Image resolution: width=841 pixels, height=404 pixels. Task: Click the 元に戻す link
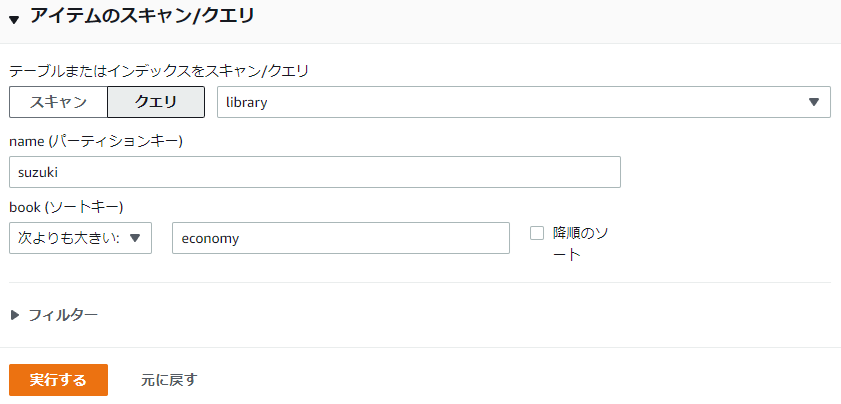click(x=169, y=380)
